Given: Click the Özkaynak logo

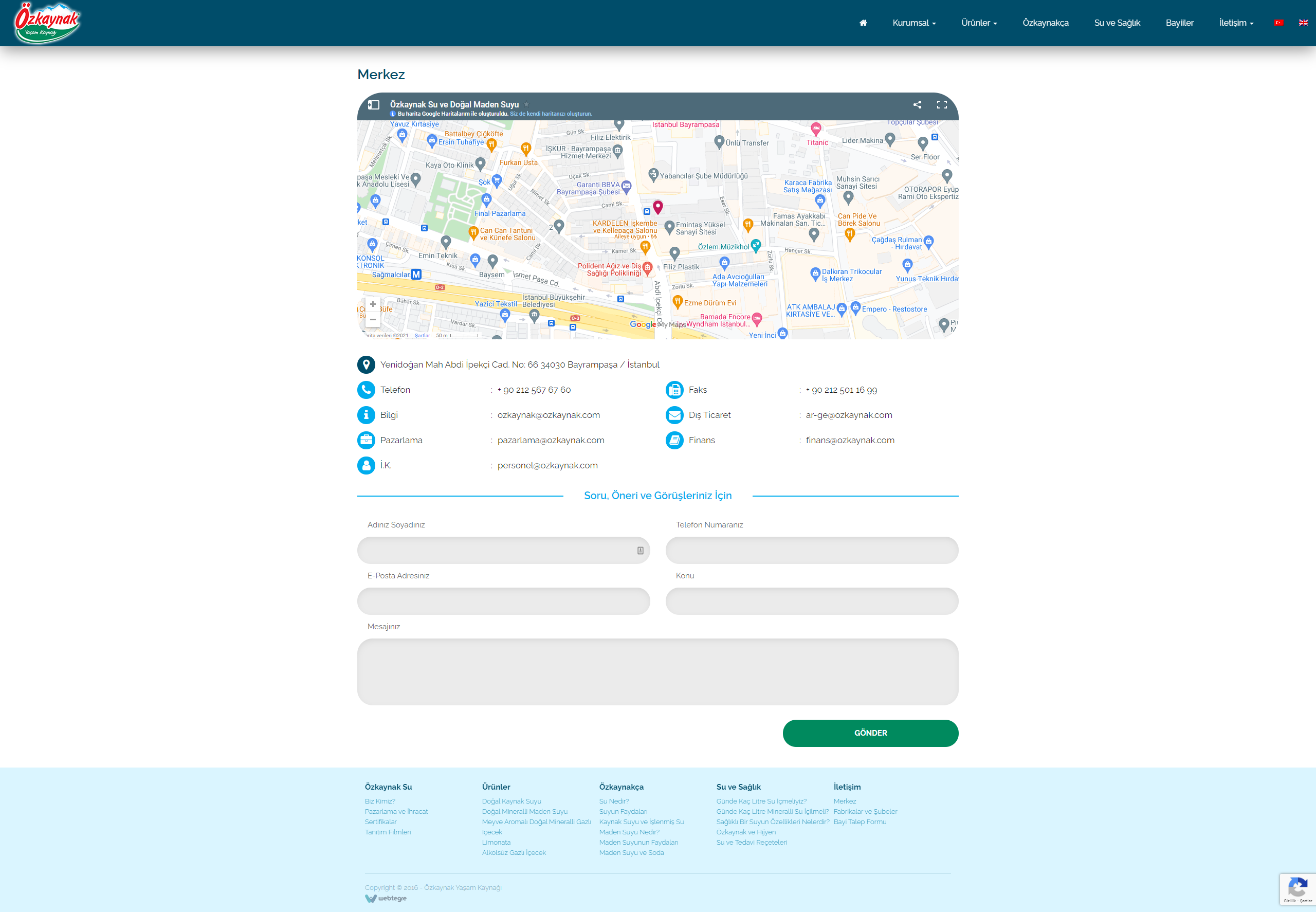Looking at the screenshot, I should (x=47, y=24).
